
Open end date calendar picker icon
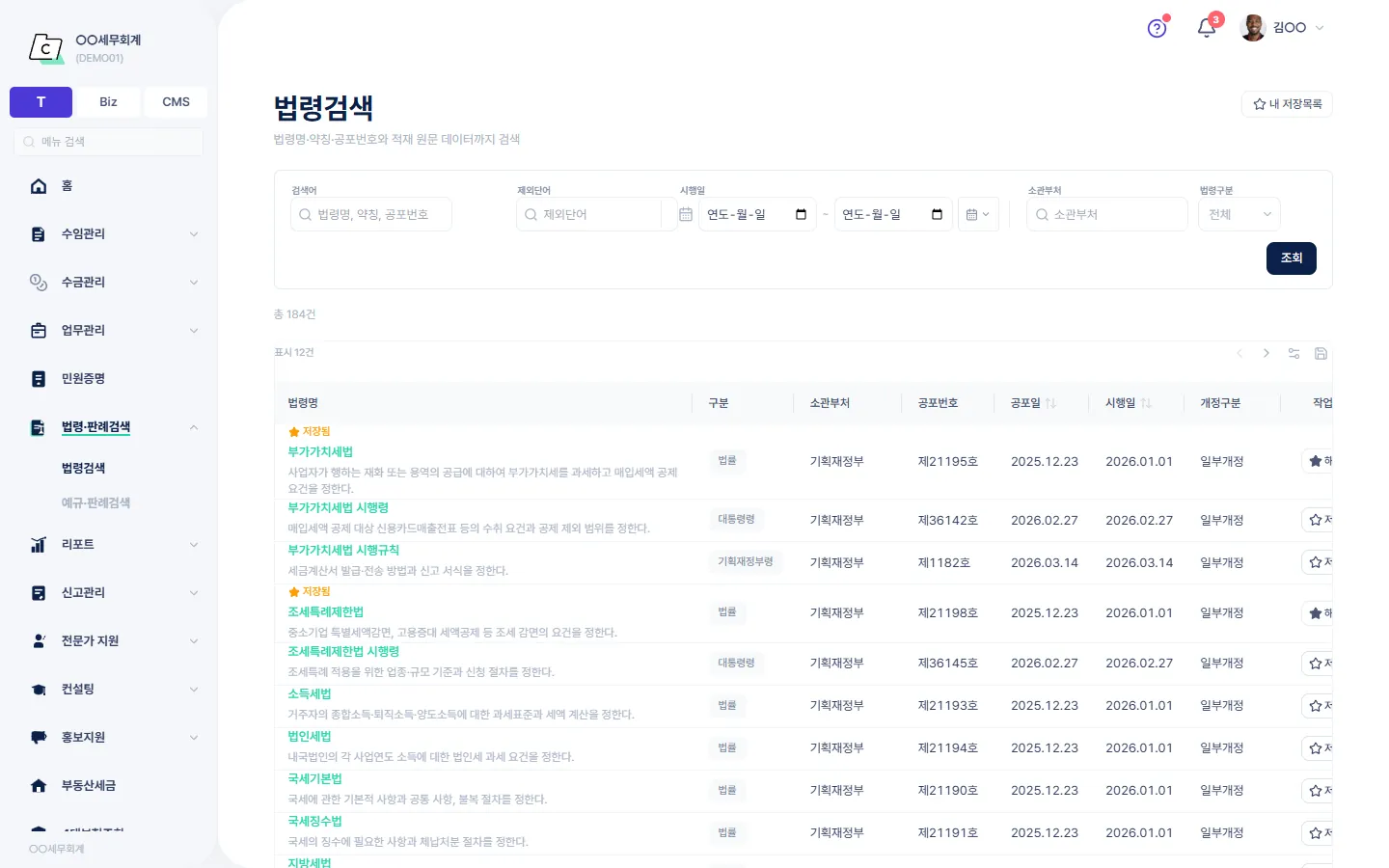(937, 214)
